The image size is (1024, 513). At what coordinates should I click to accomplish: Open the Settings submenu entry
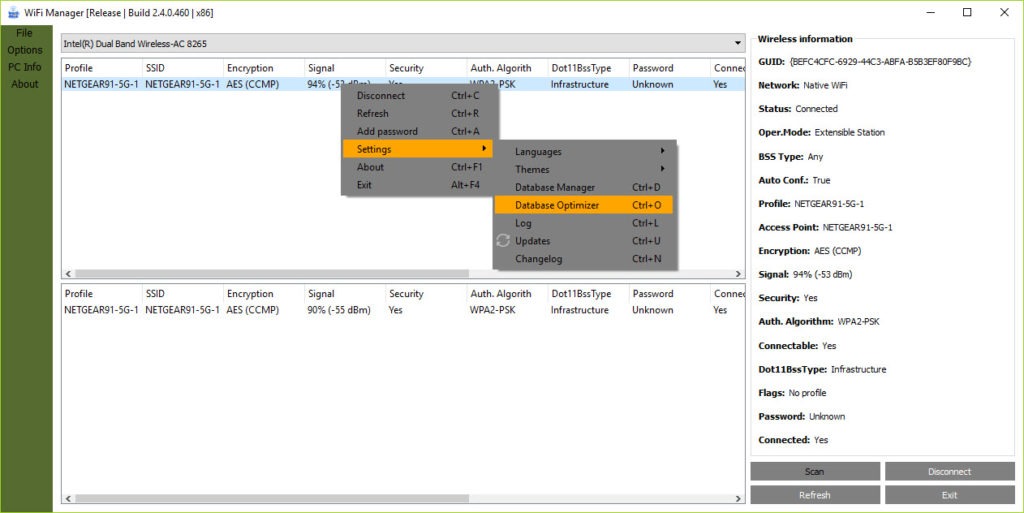pos(418,149)
